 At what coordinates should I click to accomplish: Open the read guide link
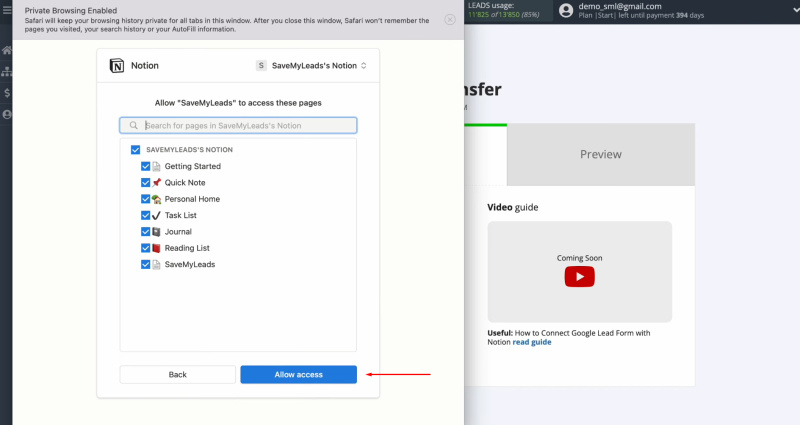point(532,342)
